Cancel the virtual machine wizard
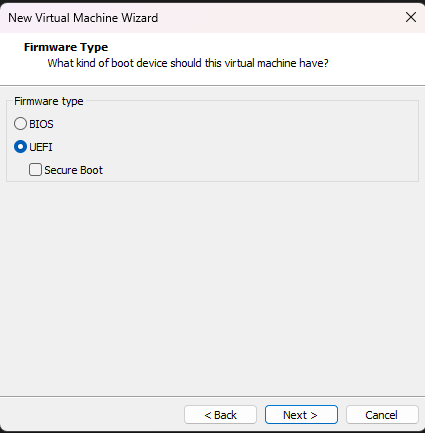Image resolution: width=425 pixels, height=433 pixels. tap(382, 415)
